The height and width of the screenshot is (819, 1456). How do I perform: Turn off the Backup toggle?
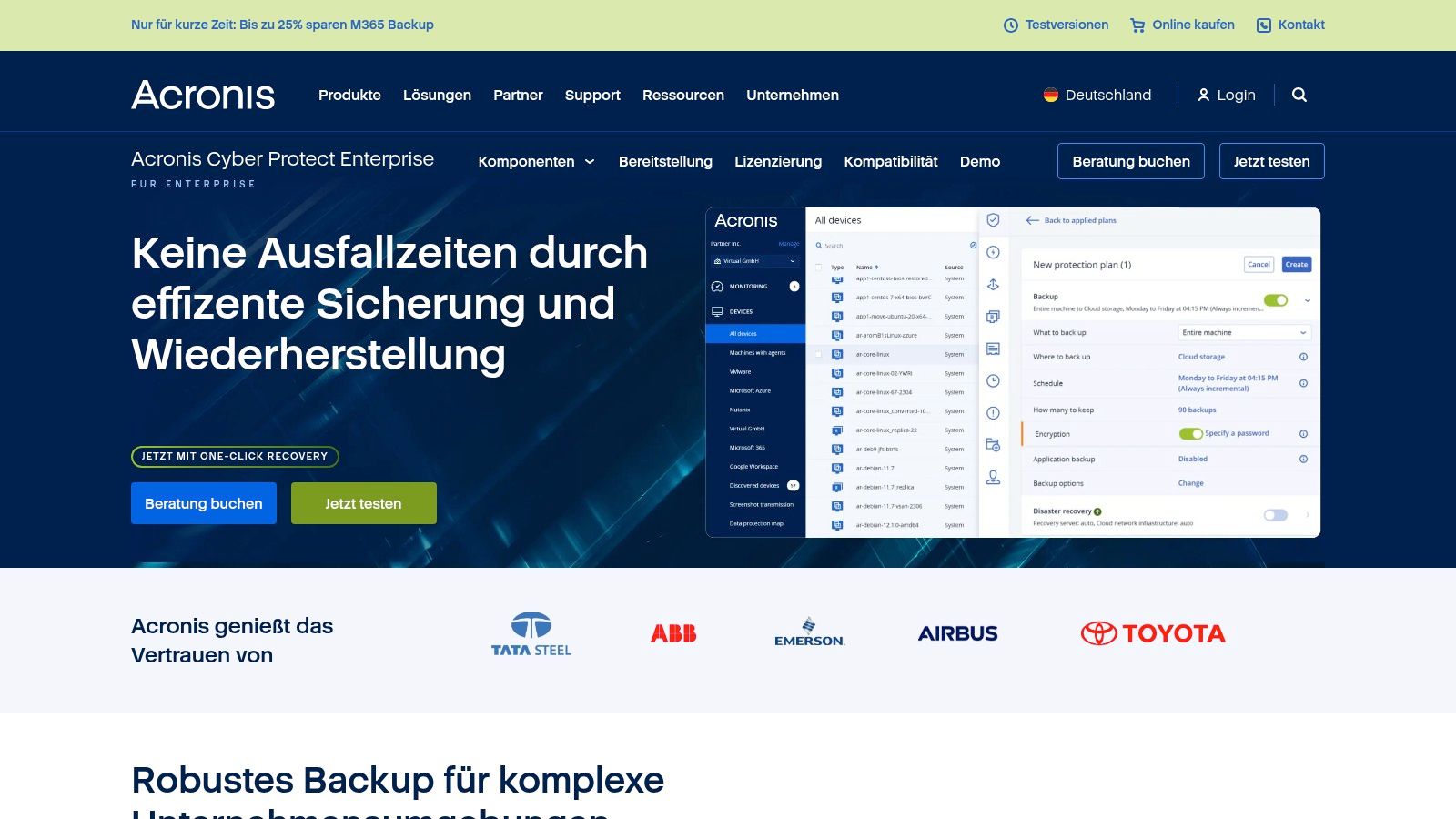point(1276,300)
